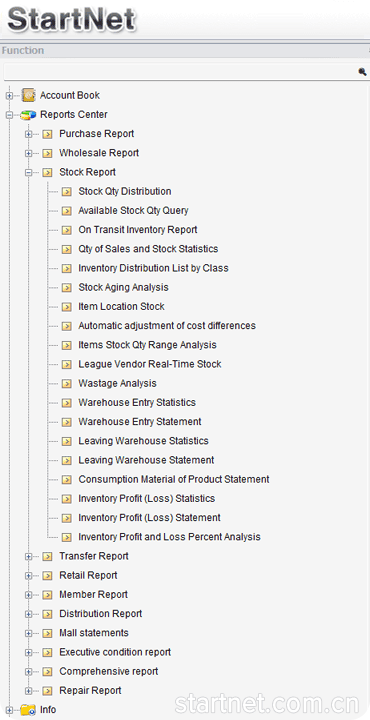
Task: Collapse the Reports Center node
Action: coord(9,115)
